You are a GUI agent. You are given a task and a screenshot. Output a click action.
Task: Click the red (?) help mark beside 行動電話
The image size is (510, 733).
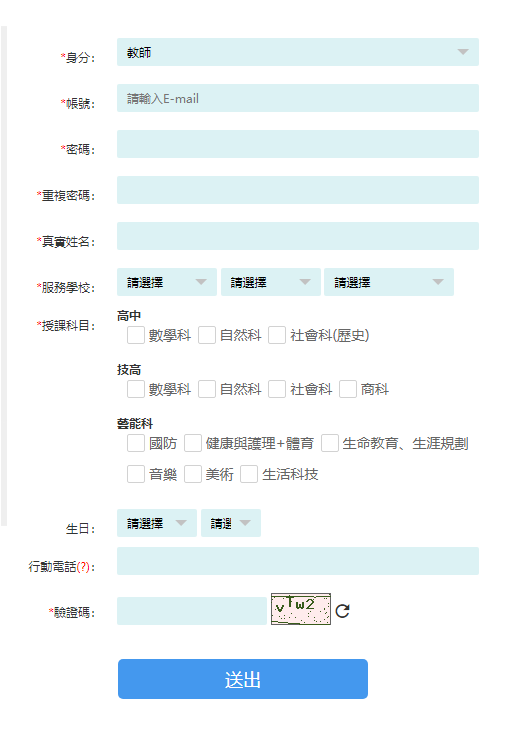[x=83, y=567]
